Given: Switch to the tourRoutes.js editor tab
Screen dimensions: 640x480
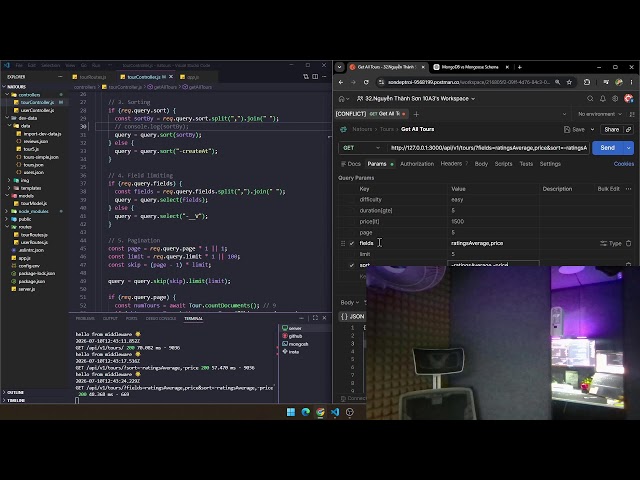Looking at the screenshot, I should (93, 77).
